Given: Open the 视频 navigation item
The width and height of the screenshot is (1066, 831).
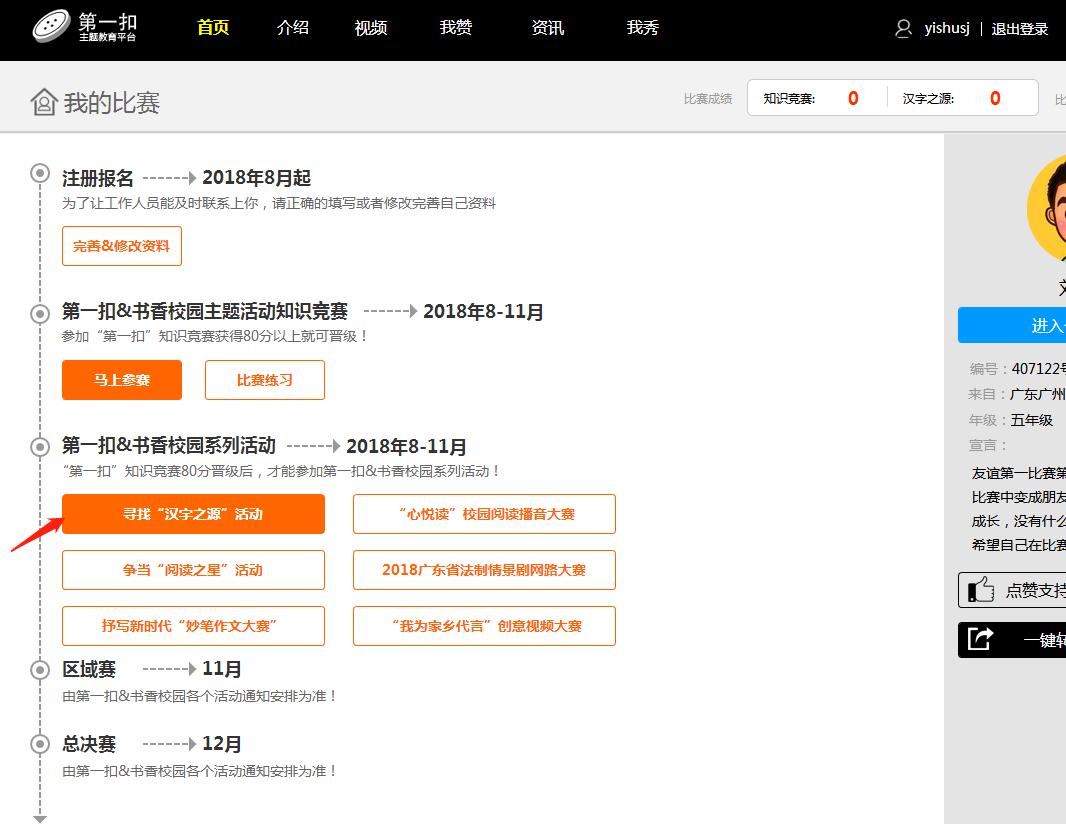Looking at the screenshot, I should (x=371, y=28).
